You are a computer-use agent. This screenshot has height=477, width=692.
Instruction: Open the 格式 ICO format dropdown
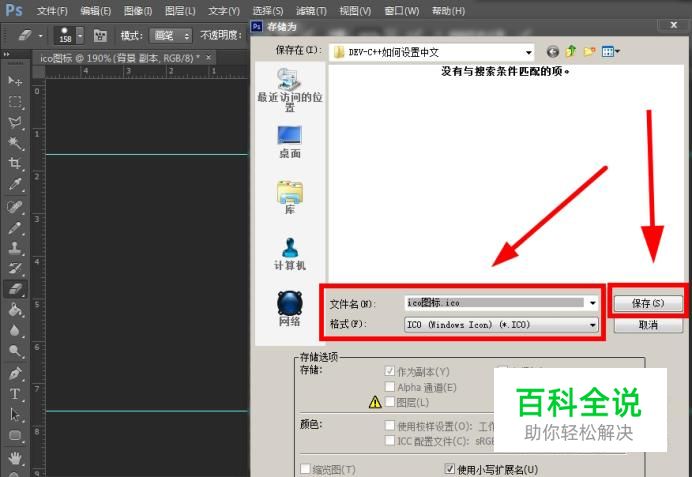(x=501, y=325)
